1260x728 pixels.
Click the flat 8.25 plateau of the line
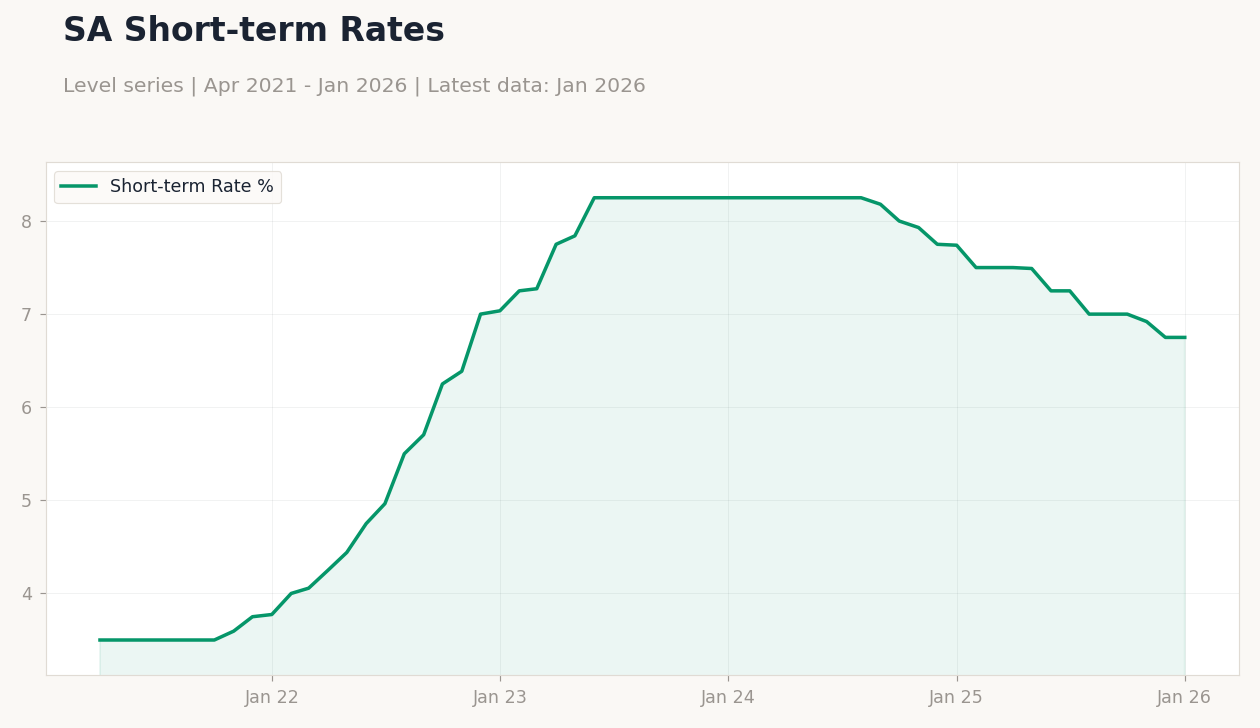(728, 198)
